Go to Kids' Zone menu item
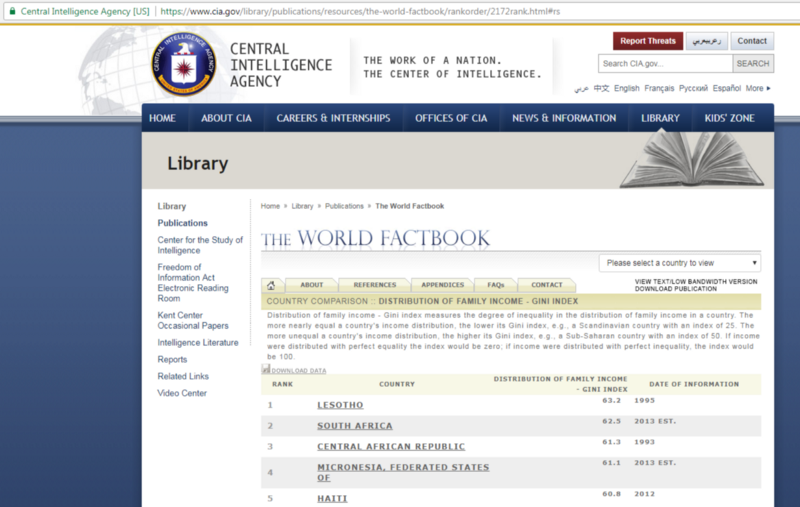The width and height of the screenshot is (800, 507). (x=729, y=118)
